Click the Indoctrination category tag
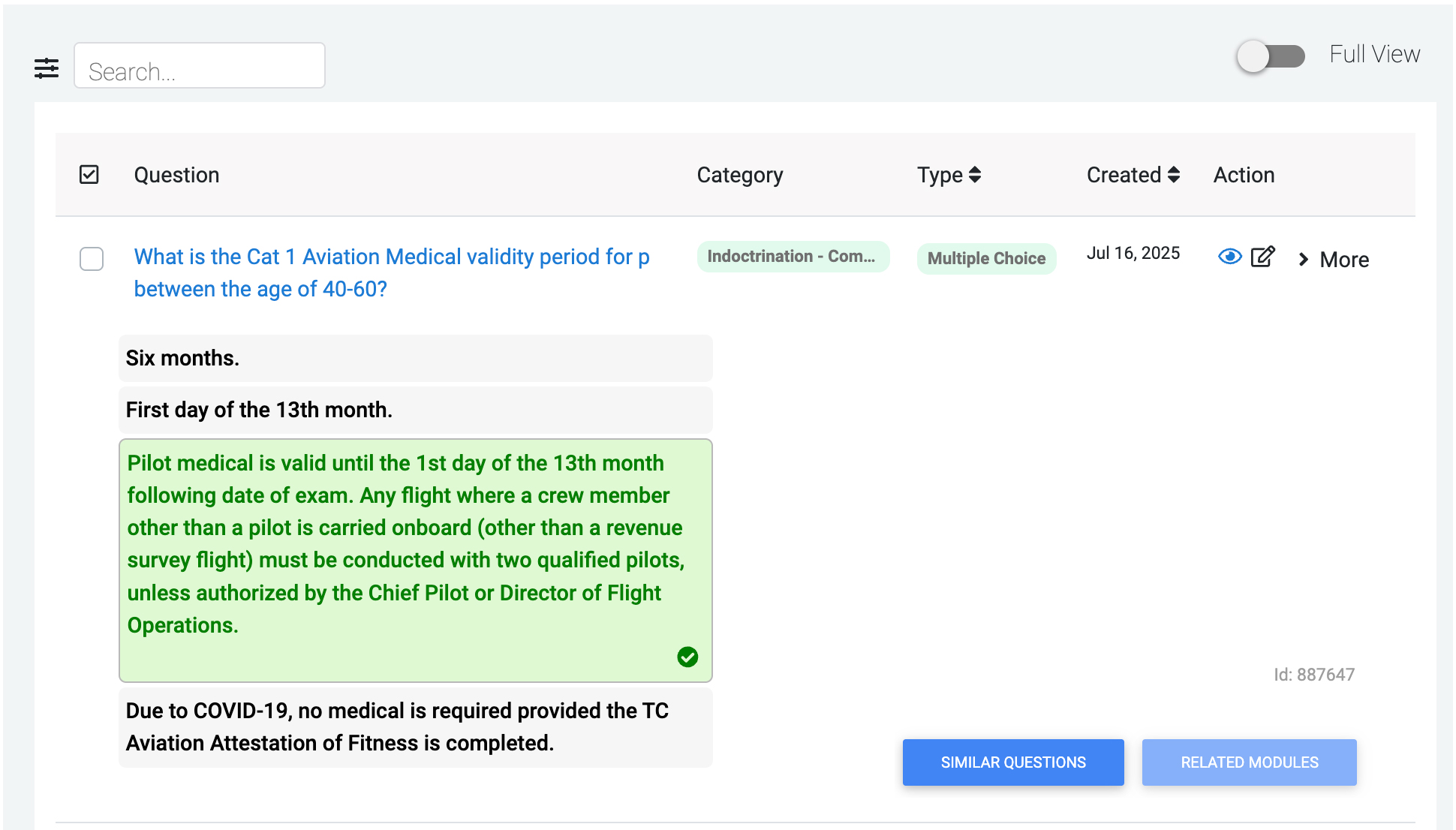 click(793, 257)
